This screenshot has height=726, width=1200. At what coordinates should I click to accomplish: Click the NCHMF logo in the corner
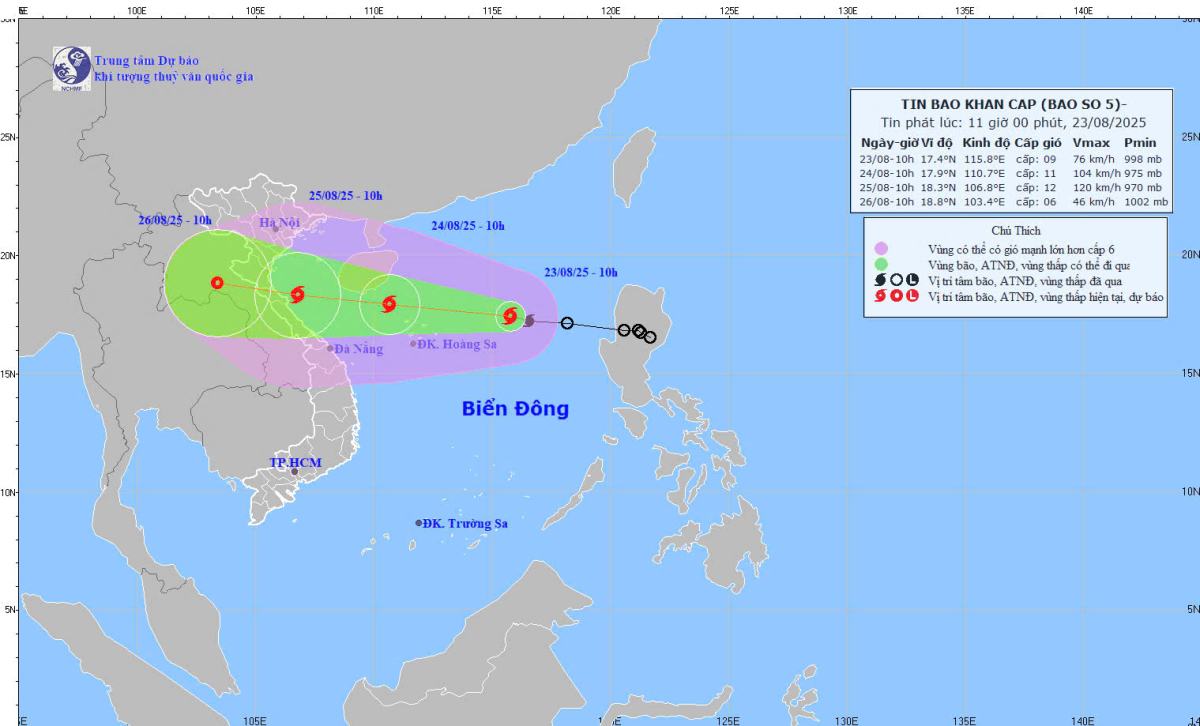click(72, 68)
